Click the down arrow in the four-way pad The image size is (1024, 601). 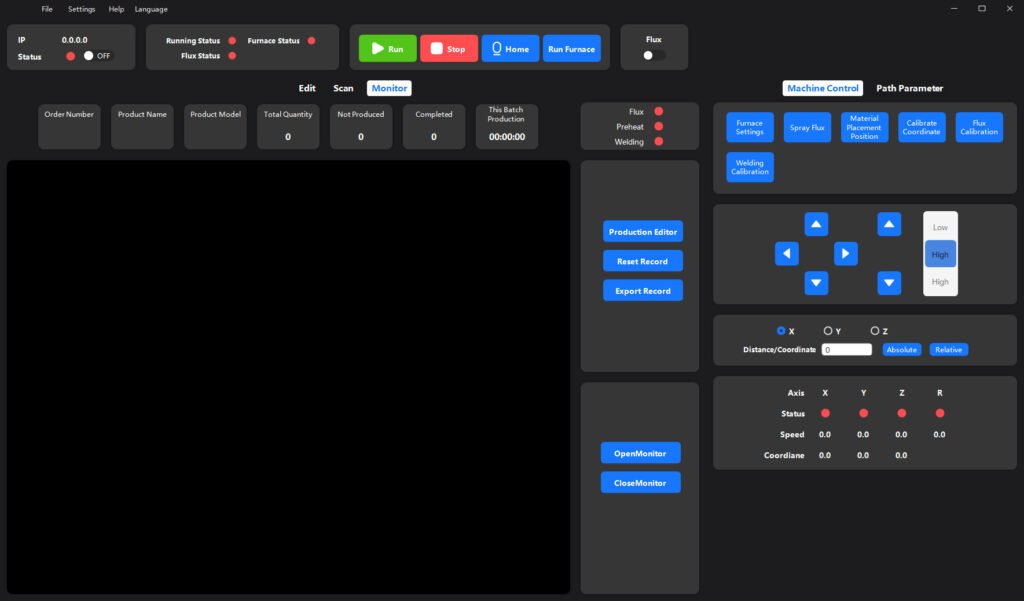coord(817,284)
